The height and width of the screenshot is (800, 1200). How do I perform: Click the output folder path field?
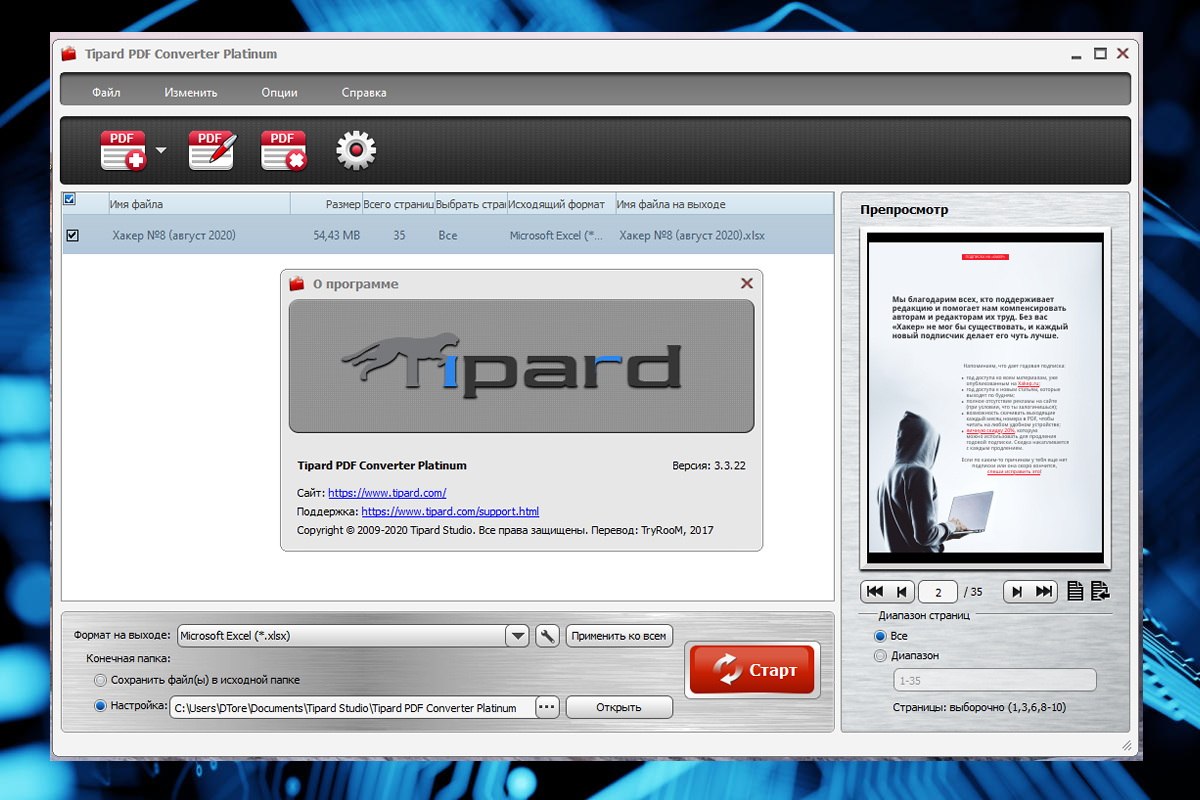click(353, 707)
